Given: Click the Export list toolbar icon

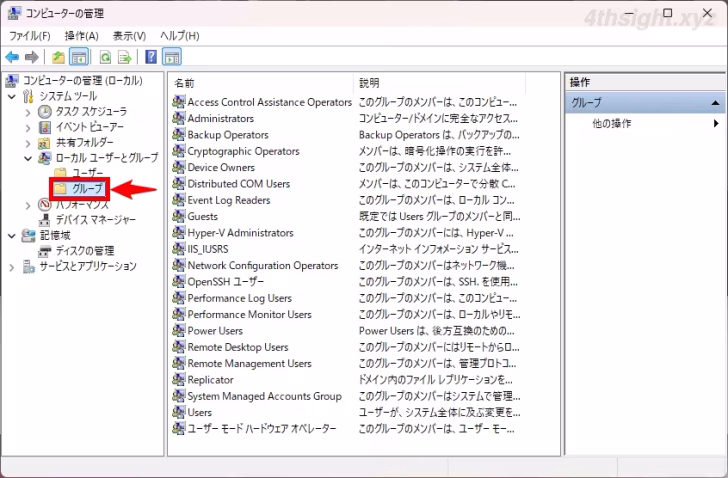Looking at the screenshot, I should click(124, 57).
